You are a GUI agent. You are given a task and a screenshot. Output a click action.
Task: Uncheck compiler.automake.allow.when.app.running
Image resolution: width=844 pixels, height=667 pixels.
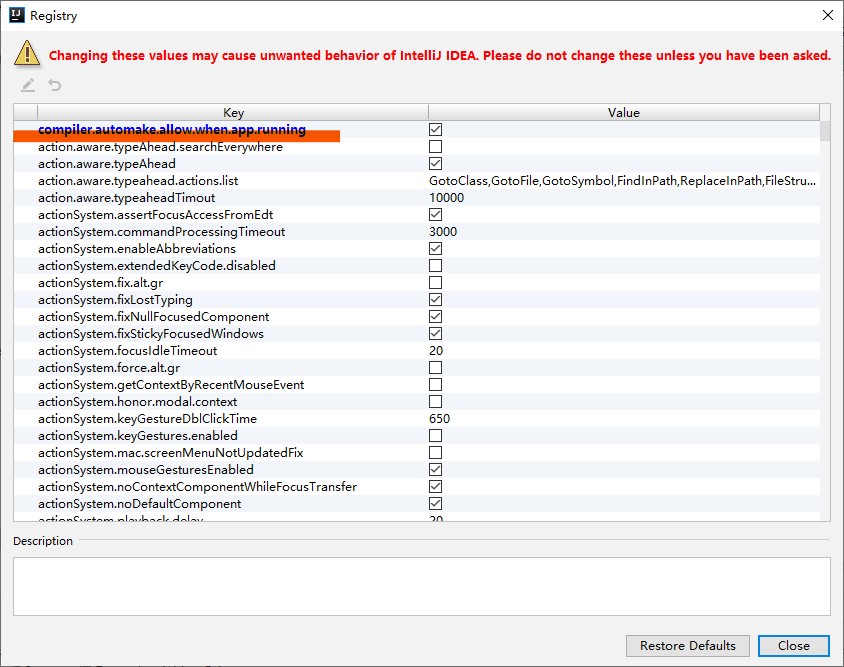435,130
